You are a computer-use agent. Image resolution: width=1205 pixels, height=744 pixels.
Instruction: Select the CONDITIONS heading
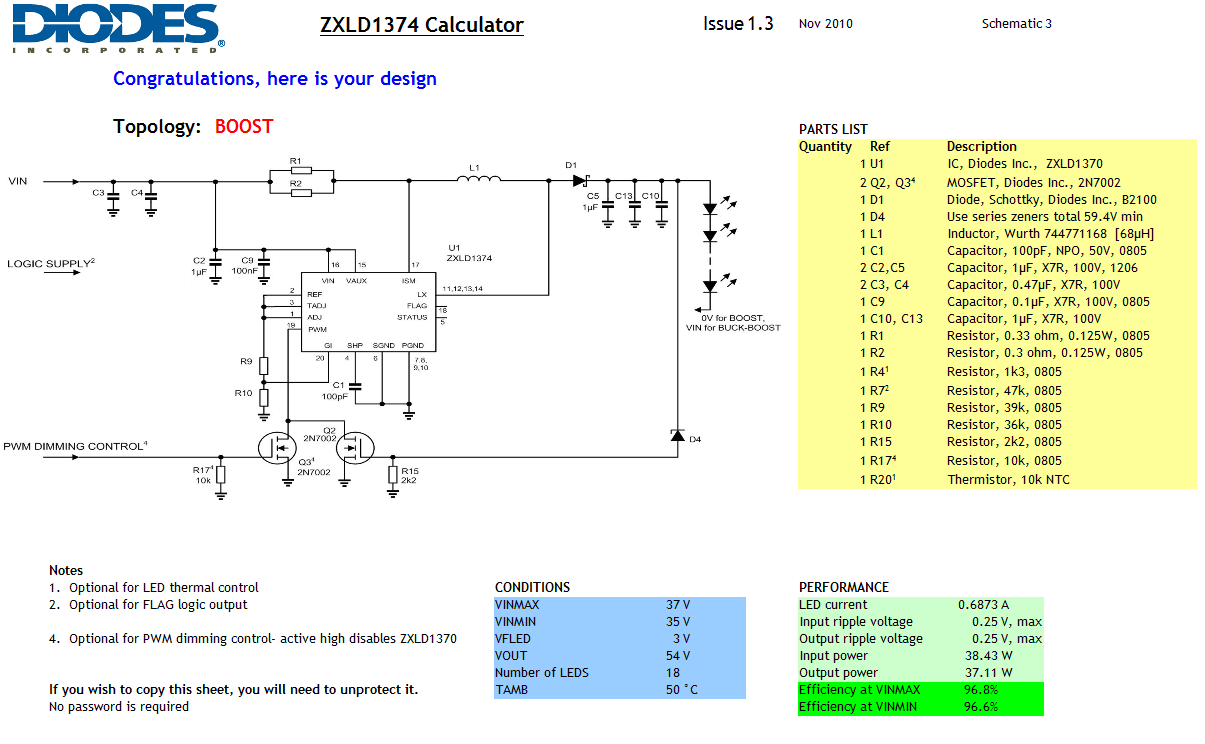(x=532, y=587)
